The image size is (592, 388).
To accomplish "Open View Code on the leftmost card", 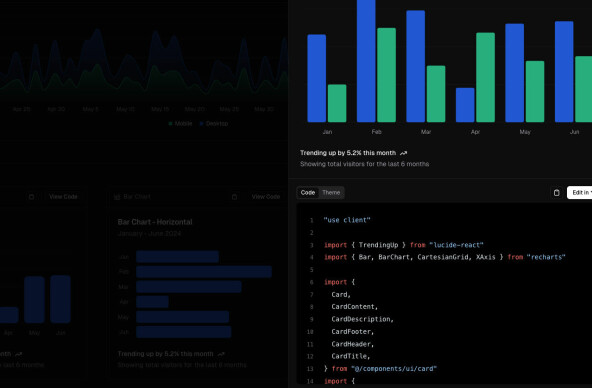I will [63, 197].
